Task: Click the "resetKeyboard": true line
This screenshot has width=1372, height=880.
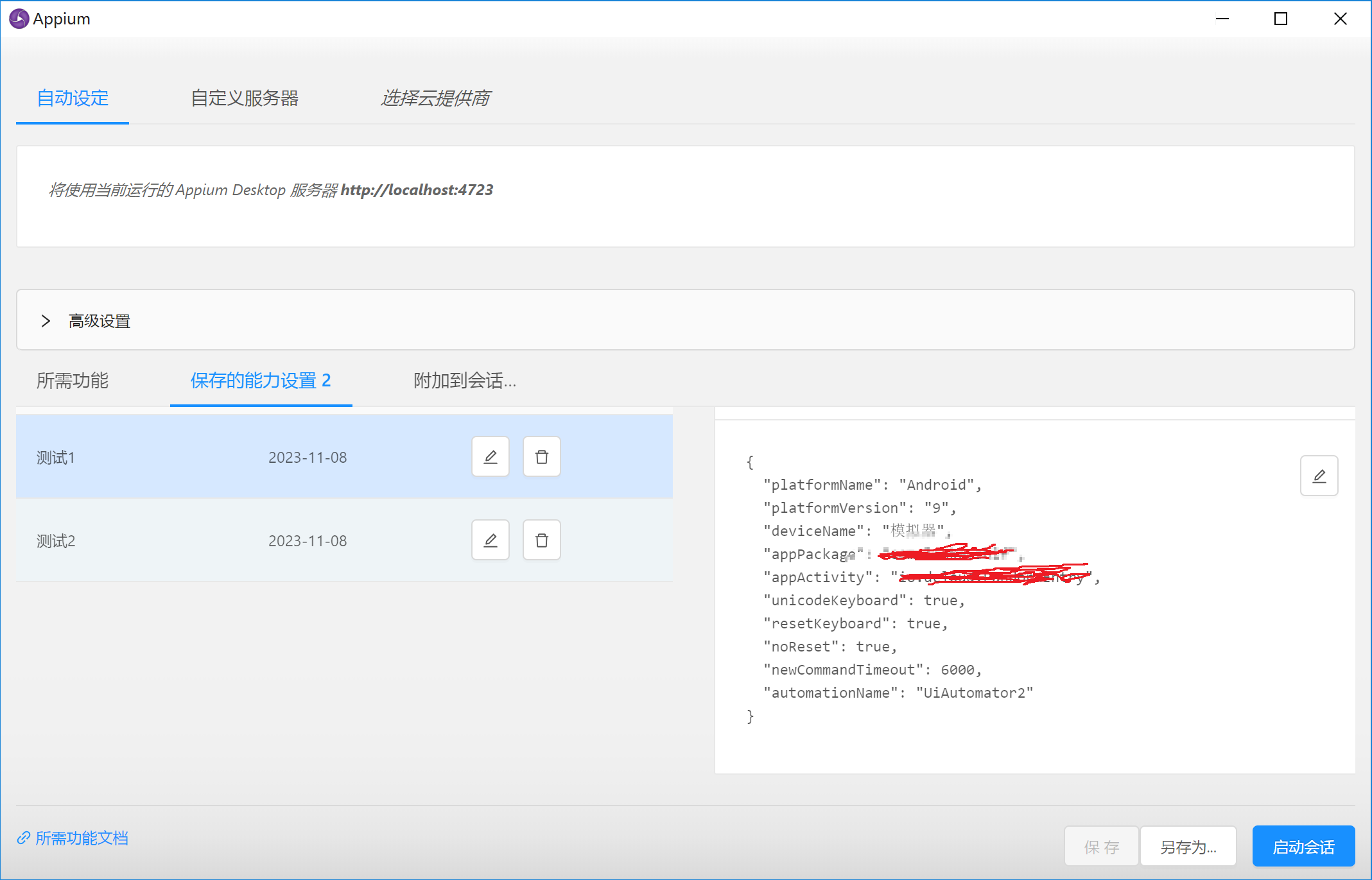Action: point(856,623)
